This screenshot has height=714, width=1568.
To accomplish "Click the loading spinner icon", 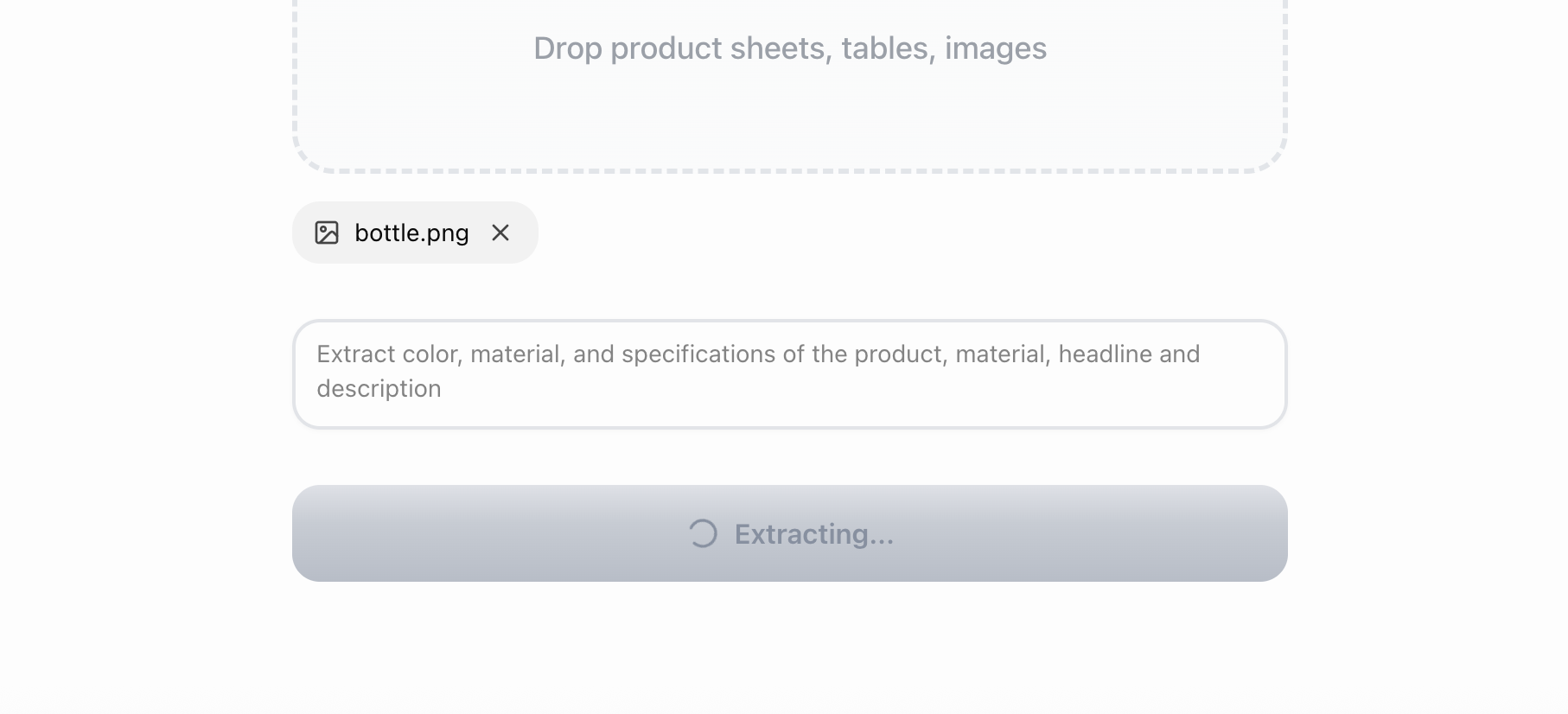I will (x=703, y=533).
